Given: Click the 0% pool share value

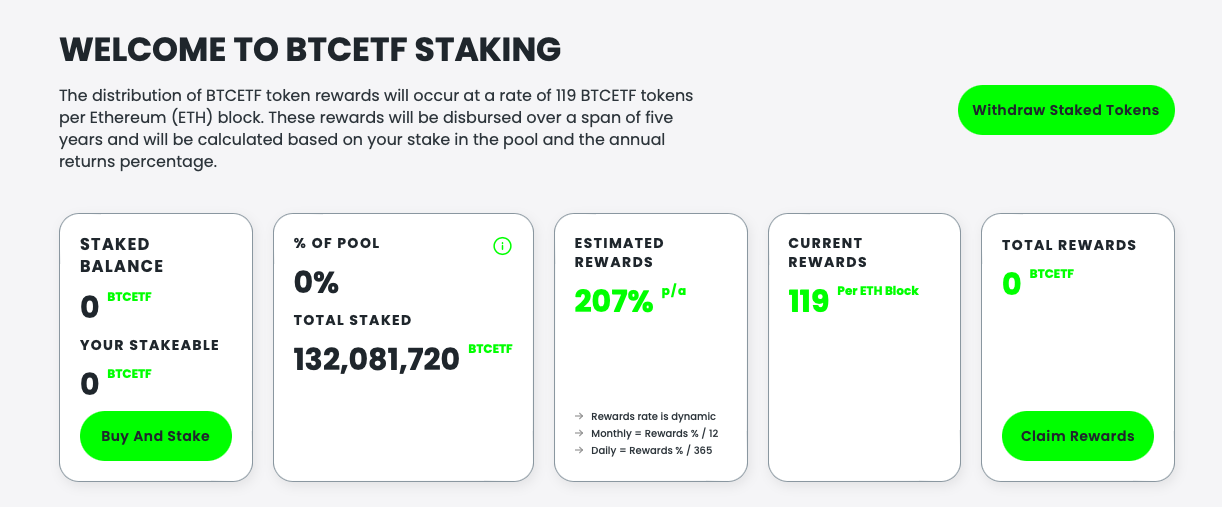Looking at the screenshot, I should click(316, 283).
